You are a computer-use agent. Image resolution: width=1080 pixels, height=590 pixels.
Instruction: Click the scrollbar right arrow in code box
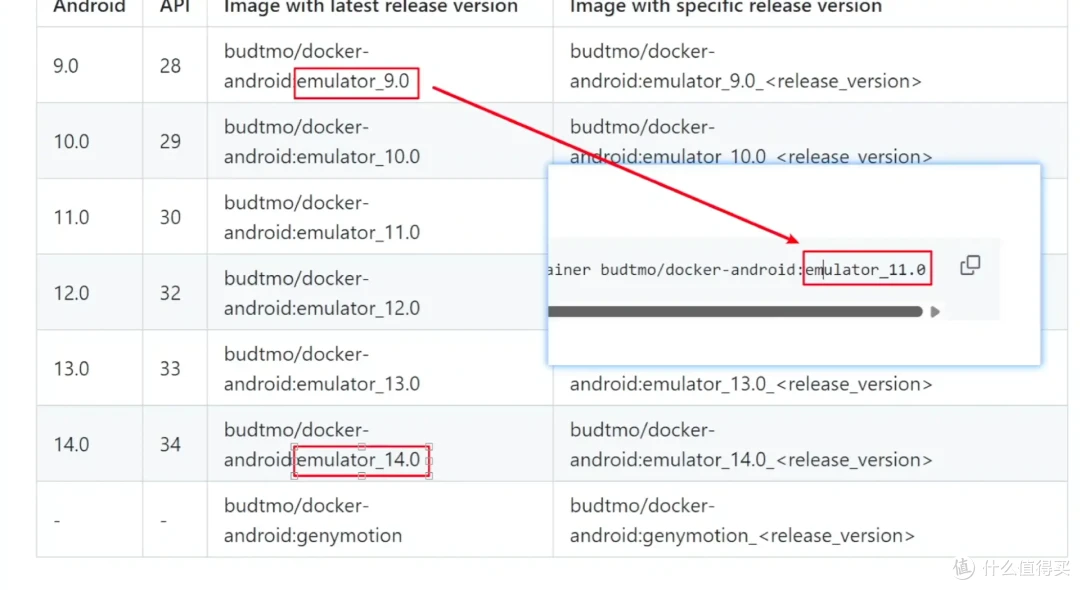click(x=935, y=312)
